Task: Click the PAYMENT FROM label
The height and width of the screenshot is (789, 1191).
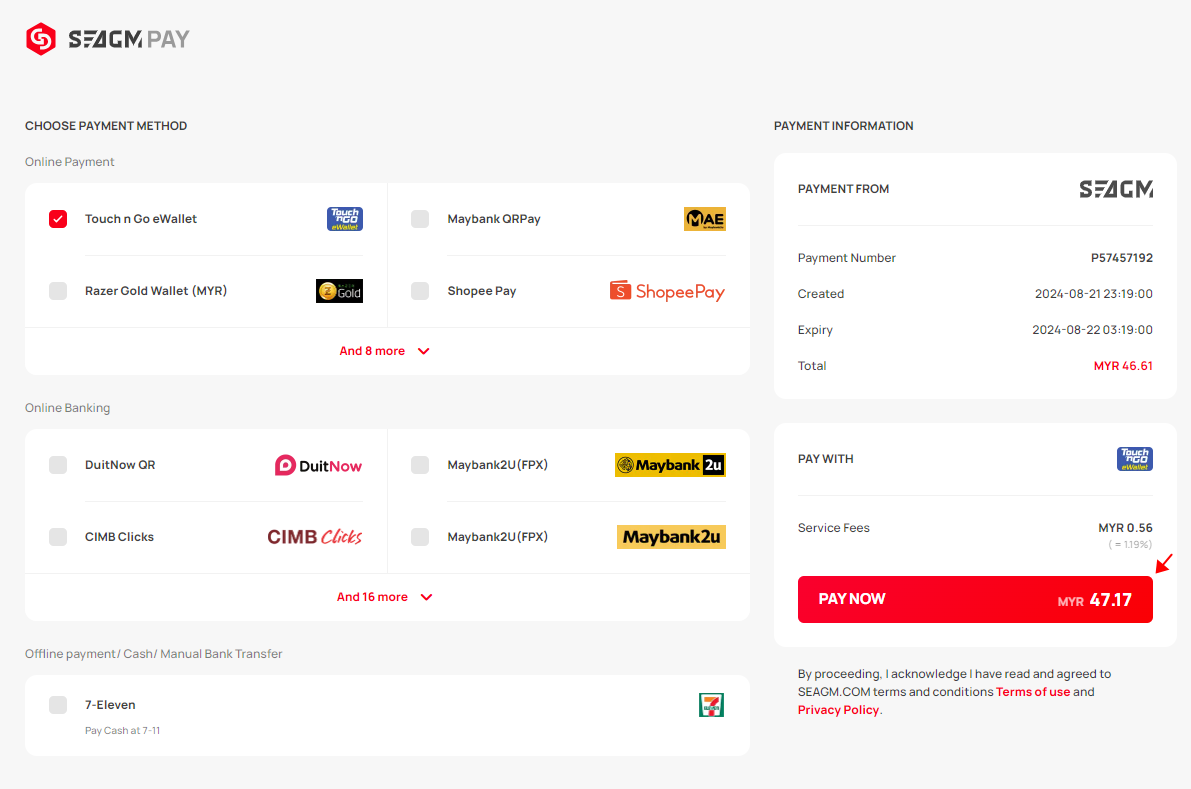Action: 843,189
